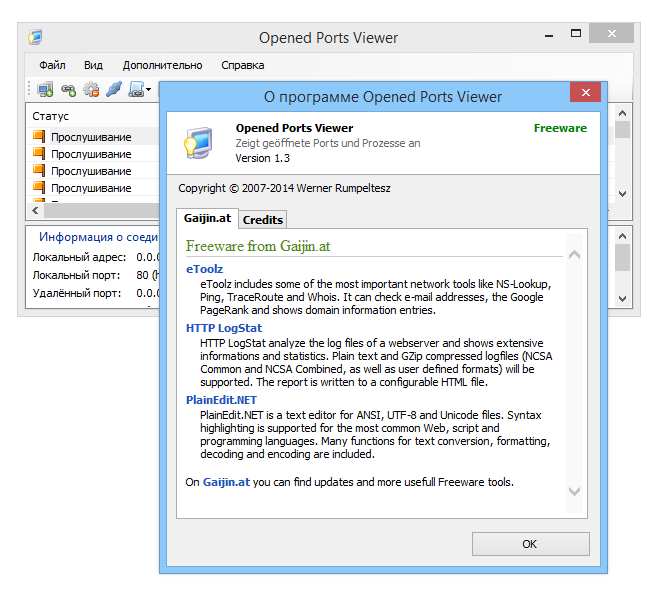Select the Gaijin.at tab
The height and width of the screenshot is (593, 647).
(x=207, y=218)
